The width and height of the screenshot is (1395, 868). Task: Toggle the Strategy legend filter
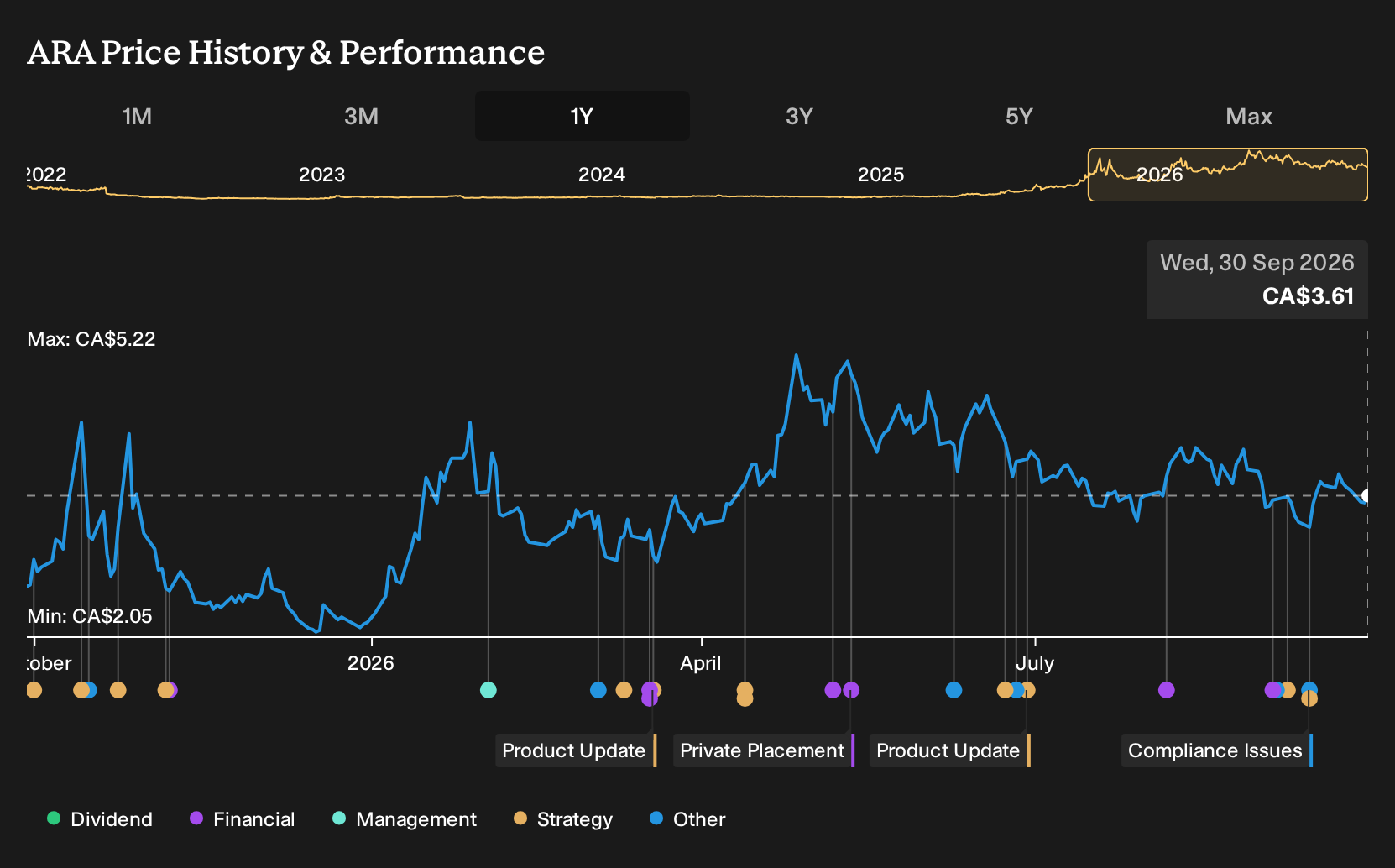click(563, 819)
